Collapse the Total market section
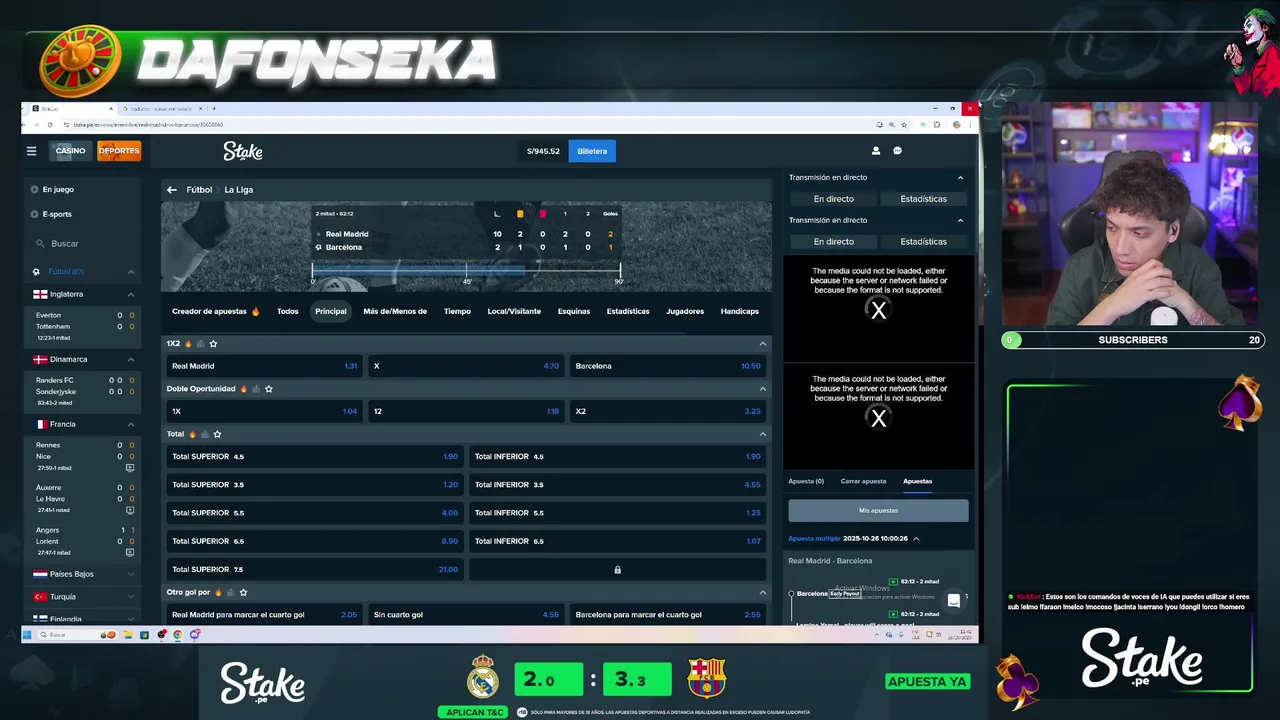The height and width of the screenshot is (720, 1280). [763, 434]
